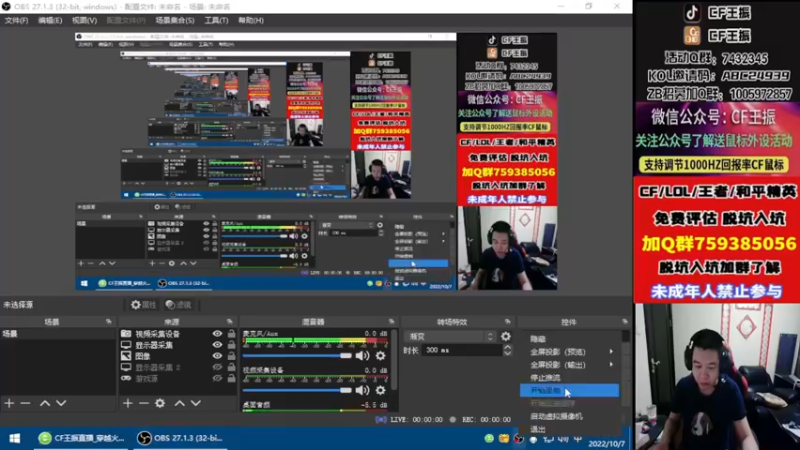Adjust the 麦克风/Aux volume slider

(x=297, y=356)
